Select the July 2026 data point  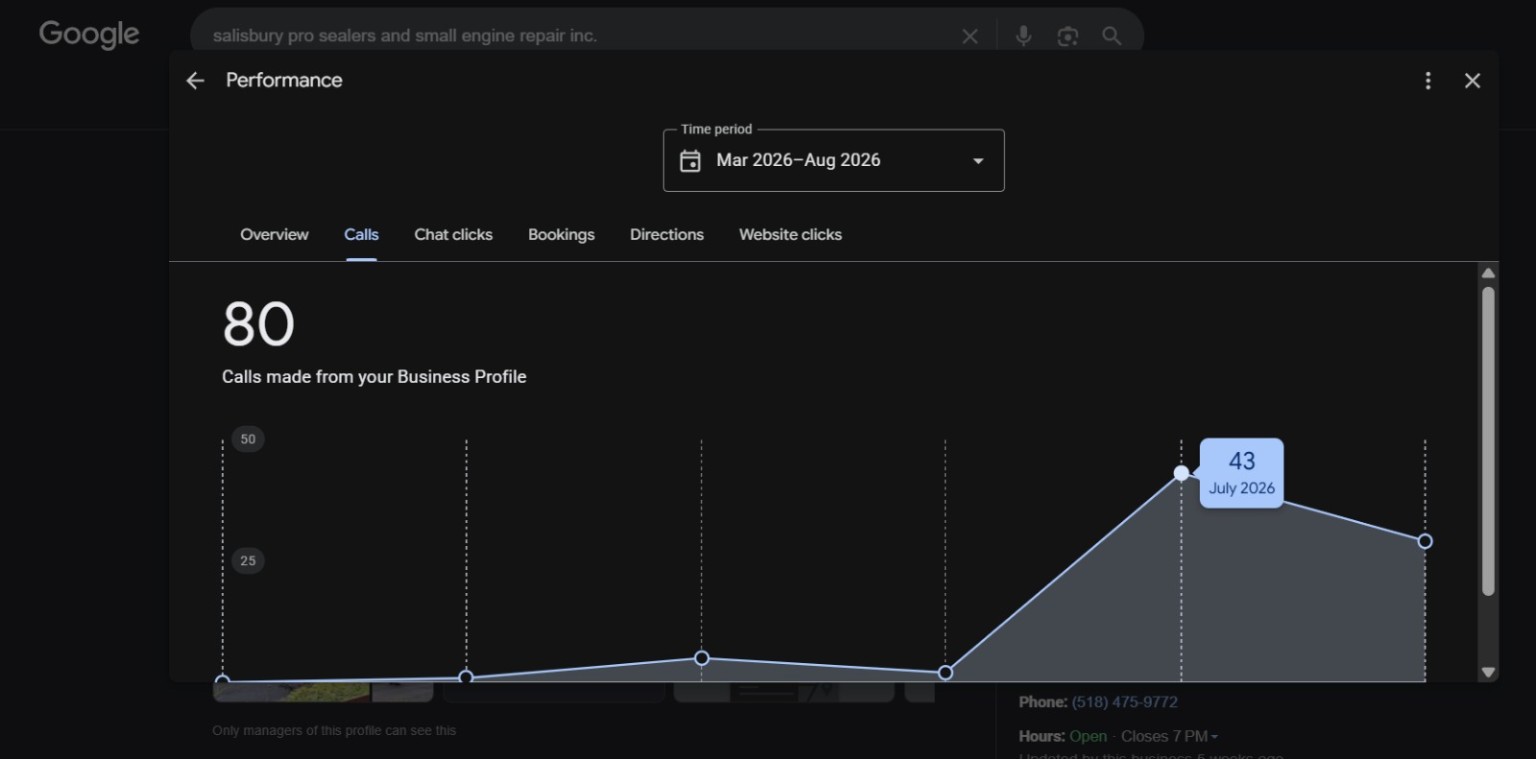[1181, 473]
